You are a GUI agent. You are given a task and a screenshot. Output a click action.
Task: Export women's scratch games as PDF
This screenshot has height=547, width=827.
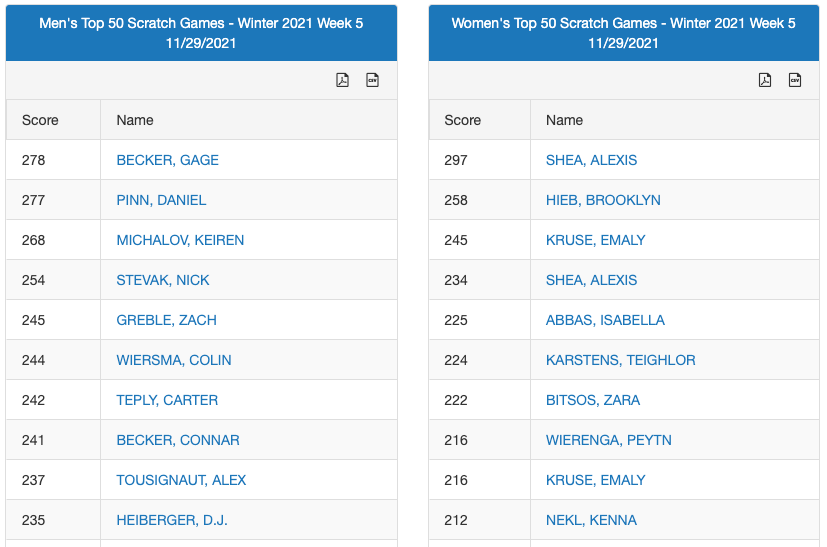pyautogui.click(x=765, y=80)
